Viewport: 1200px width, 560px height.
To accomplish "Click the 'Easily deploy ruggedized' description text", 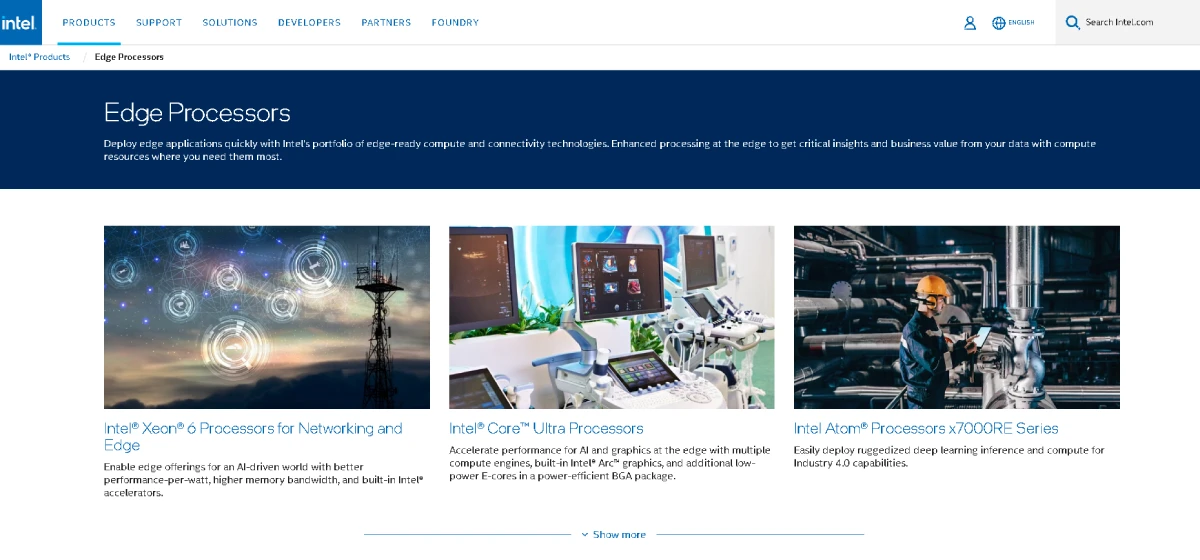I will [x=949, y=456].
